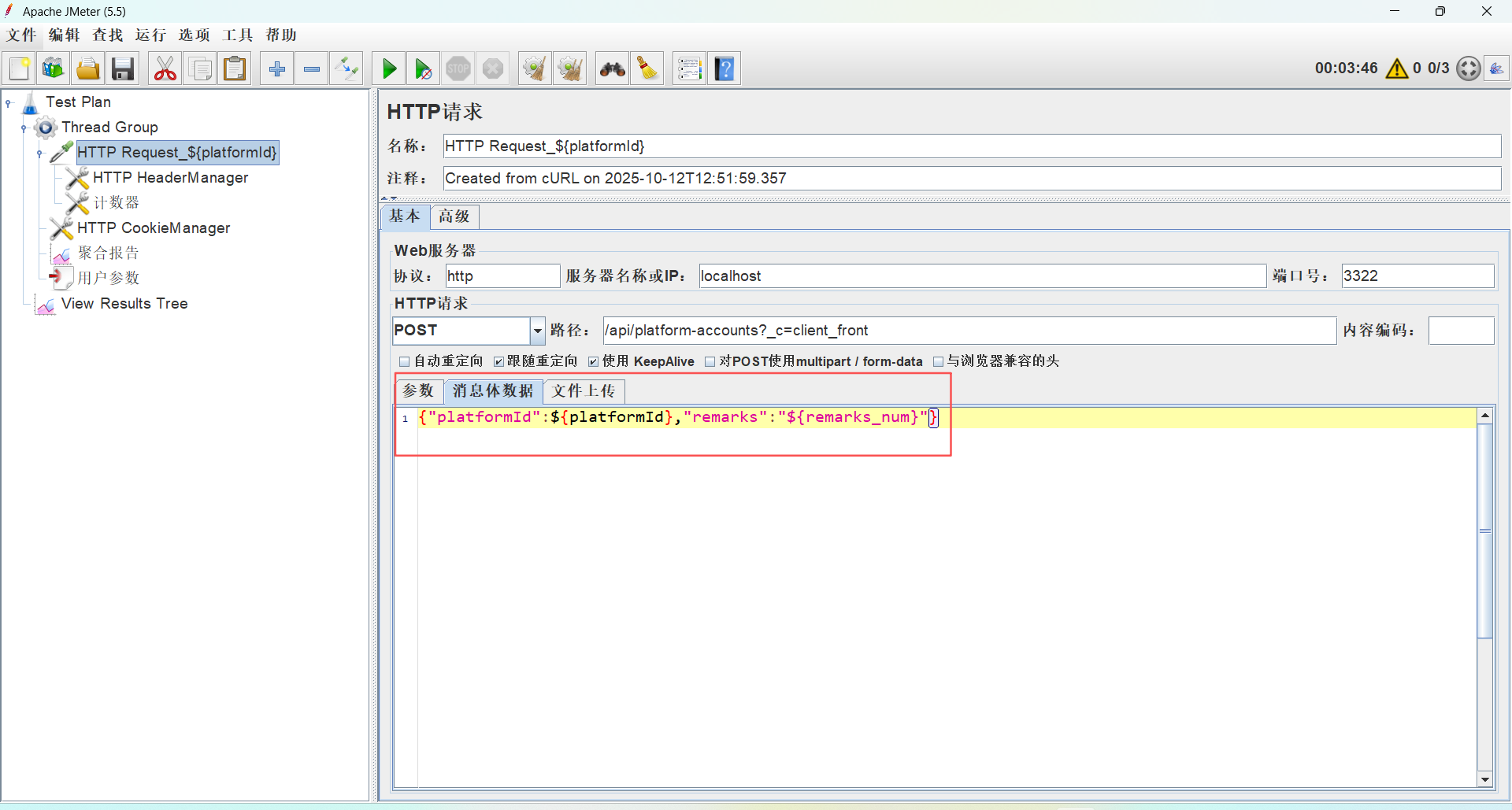Click the New test plan icon

(x=19, y=68)
